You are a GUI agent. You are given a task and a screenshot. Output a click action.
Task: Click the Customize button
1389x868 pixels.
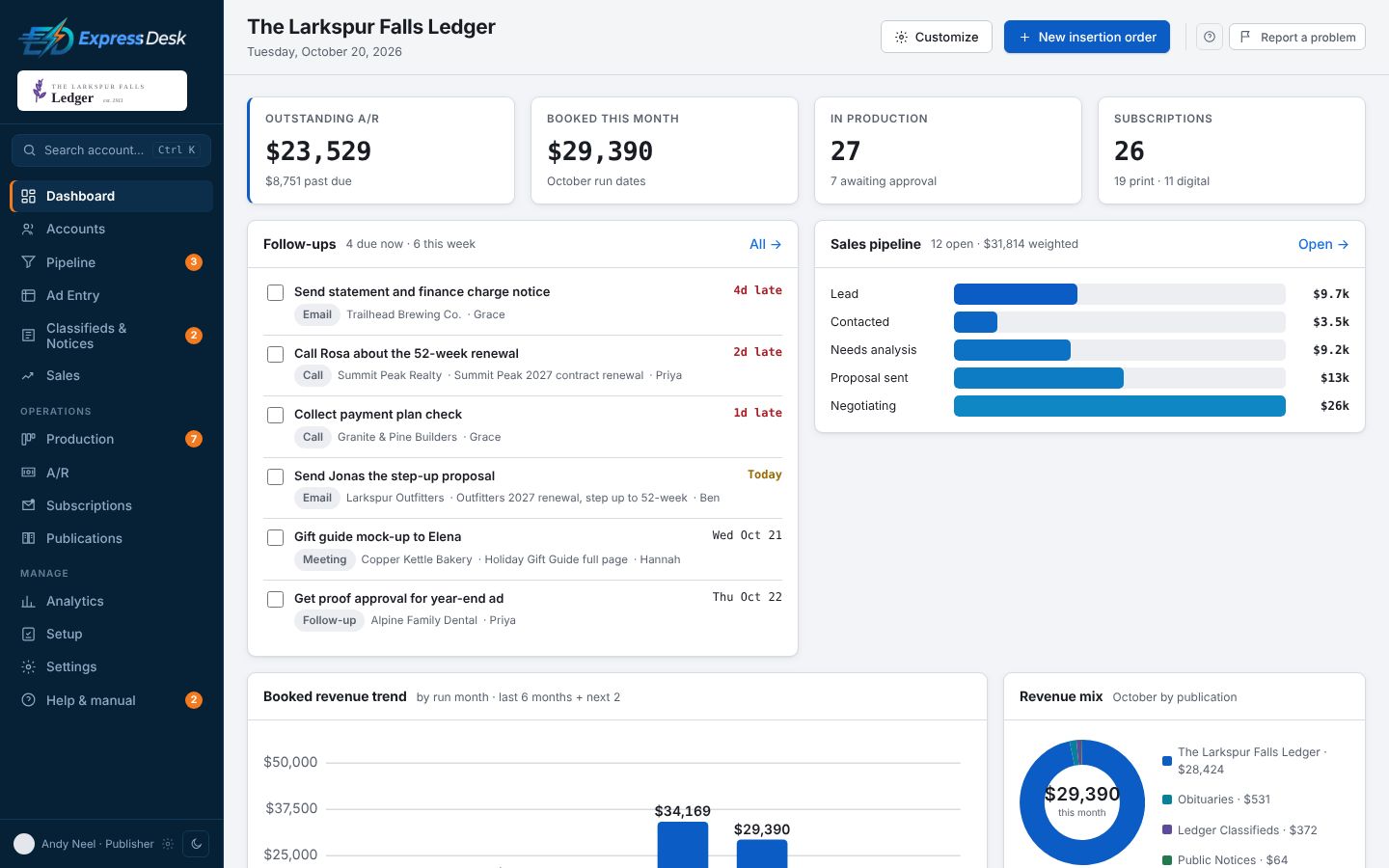coord(937,37)
